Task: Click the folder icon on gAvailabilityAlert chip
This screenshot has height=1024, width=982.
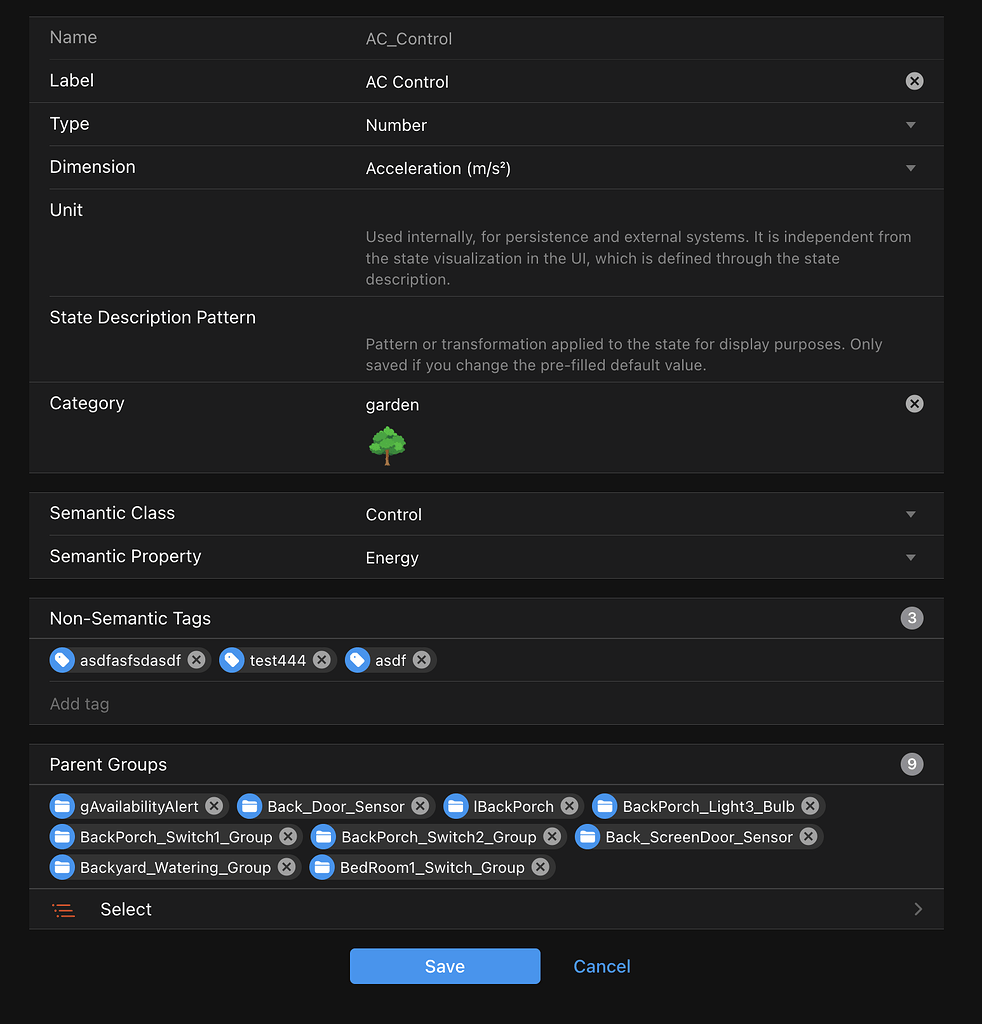Action: coord(63,806)
